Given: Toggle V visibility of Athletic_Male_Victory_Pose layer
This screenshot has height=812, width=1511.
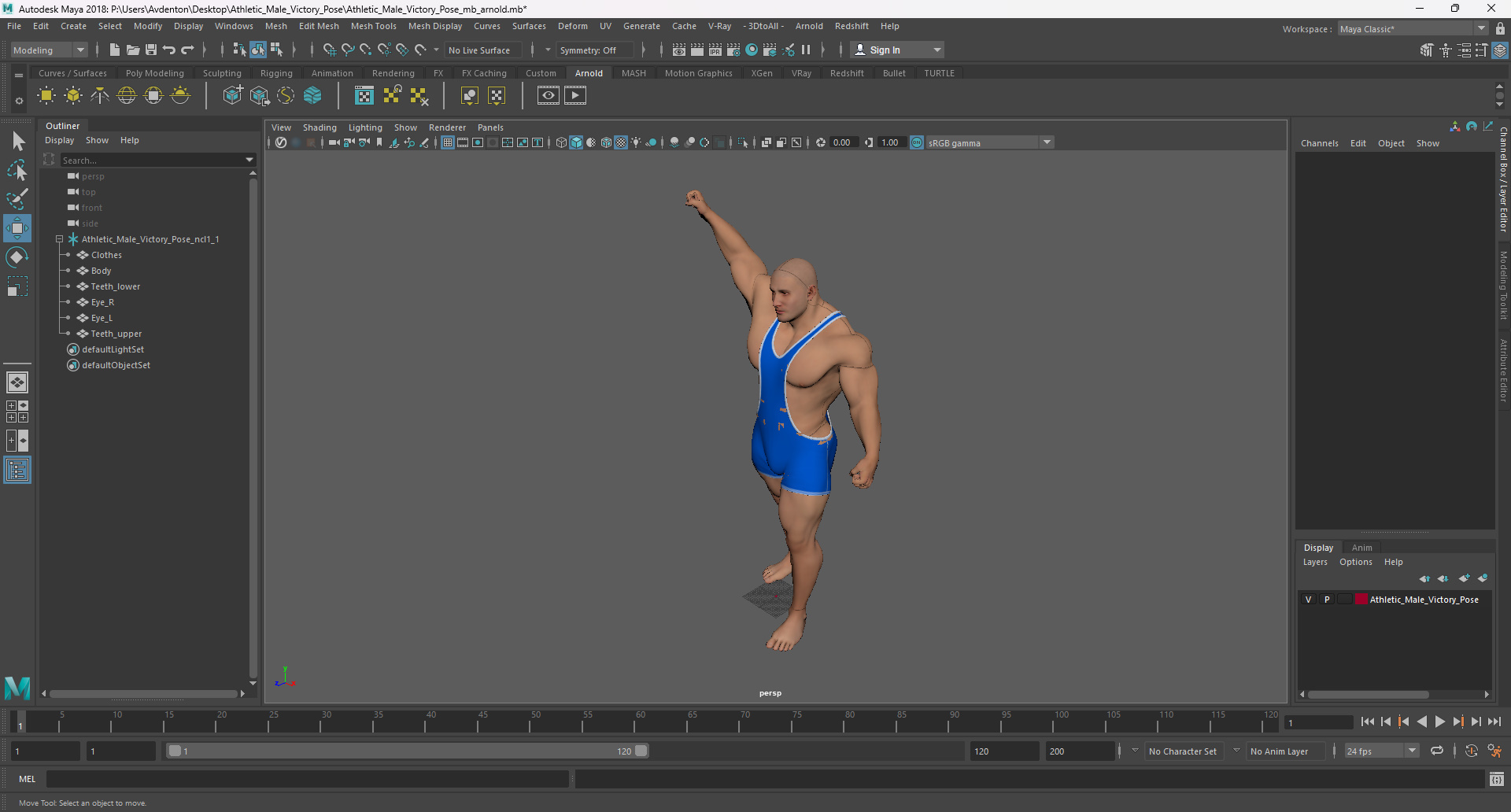Looking at the screenshot, I should (x=1309, y=600).
